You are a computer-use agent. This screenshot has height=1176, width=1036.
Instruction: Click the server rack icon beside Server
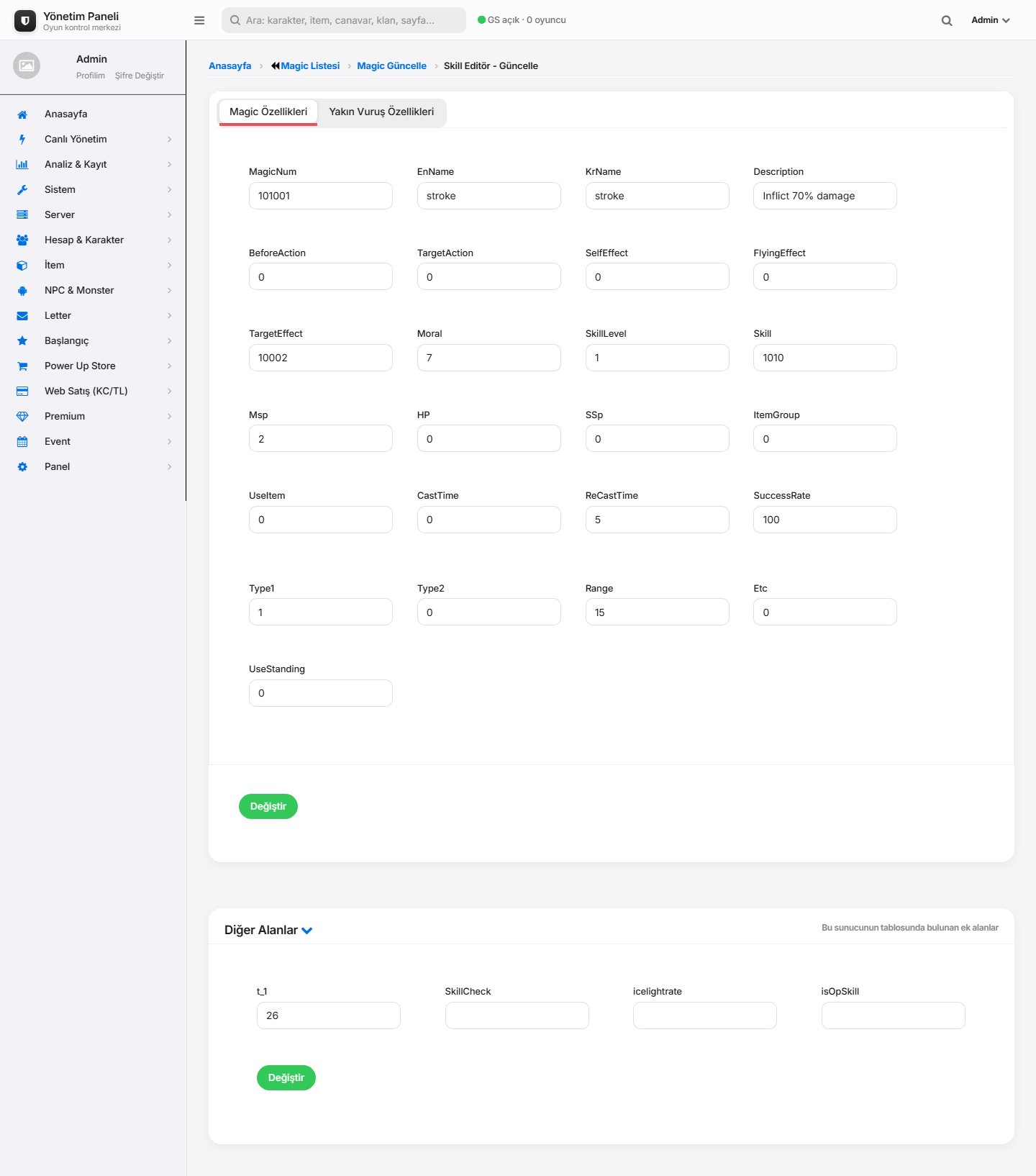22,215
